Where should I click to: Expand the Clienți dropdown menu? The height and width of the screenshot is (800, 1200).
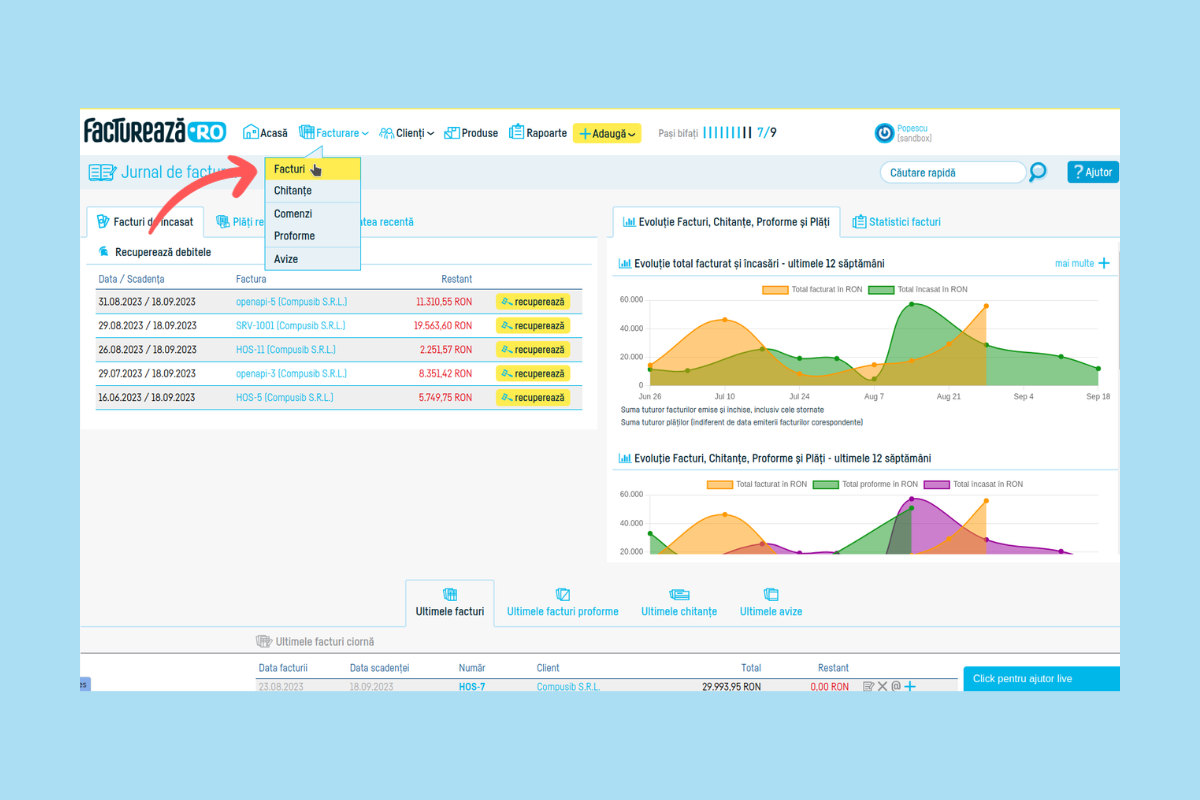pos(407,133)
